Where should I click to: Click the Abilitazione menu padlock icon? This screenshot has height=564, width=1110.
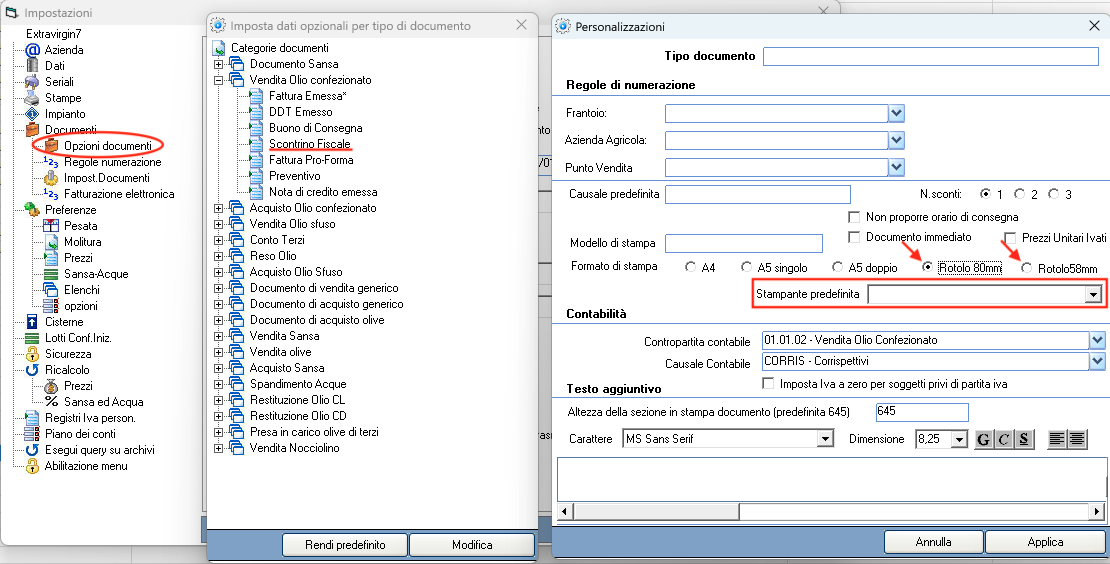[x=33, y=466]
